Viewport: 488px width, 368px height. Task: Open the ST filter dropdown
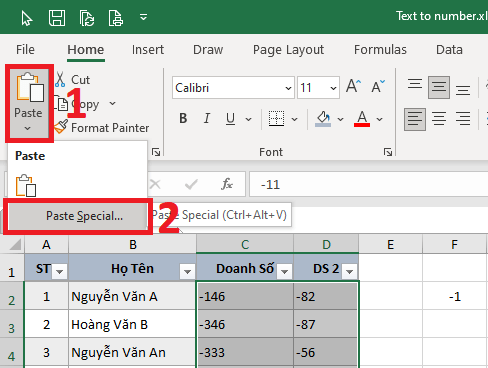pyautogui.click(x=60, y=272)
